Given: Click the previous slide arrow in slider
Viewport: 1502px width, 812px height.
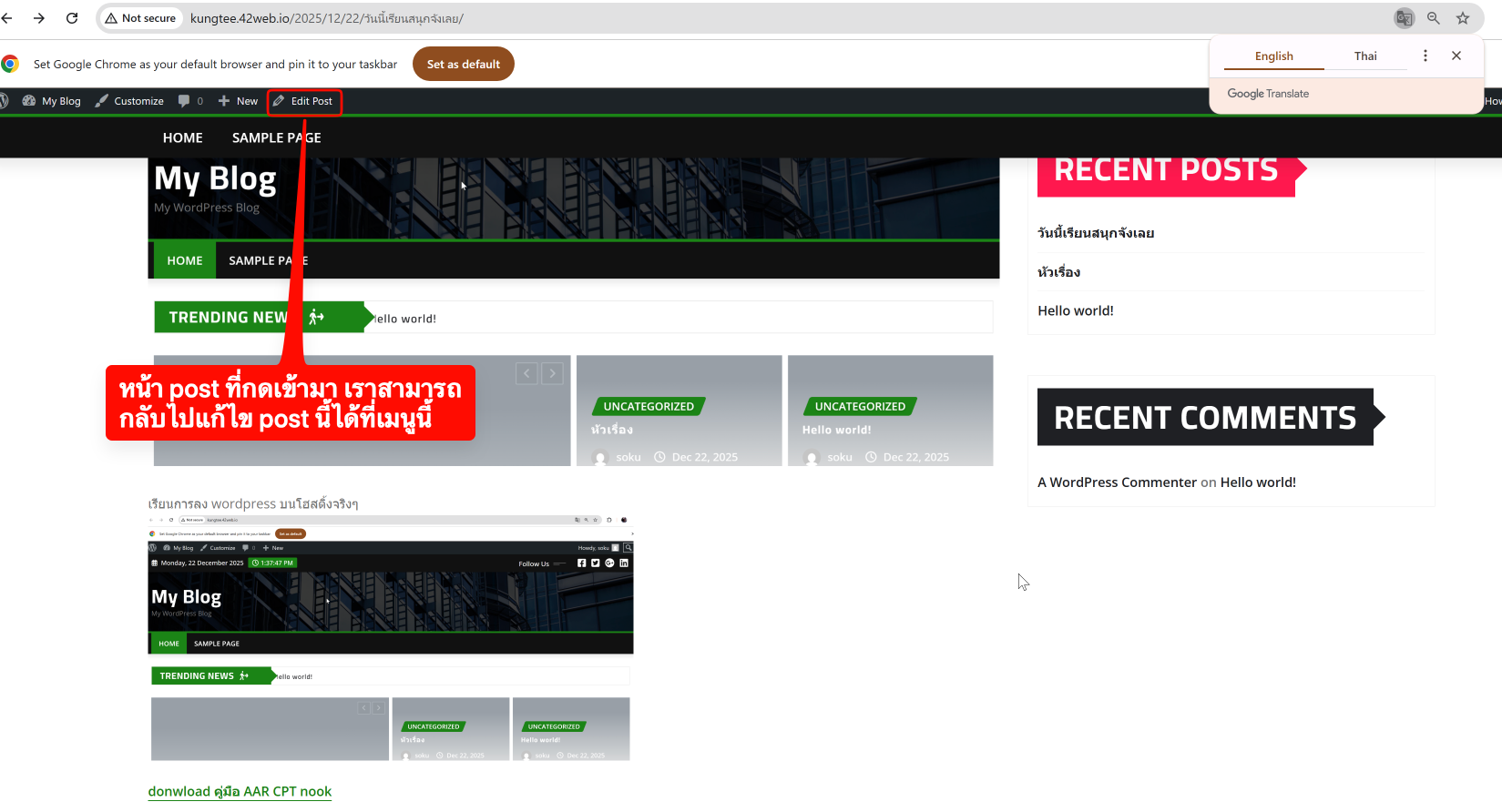Looking at the screenshot, I should 526,373.
